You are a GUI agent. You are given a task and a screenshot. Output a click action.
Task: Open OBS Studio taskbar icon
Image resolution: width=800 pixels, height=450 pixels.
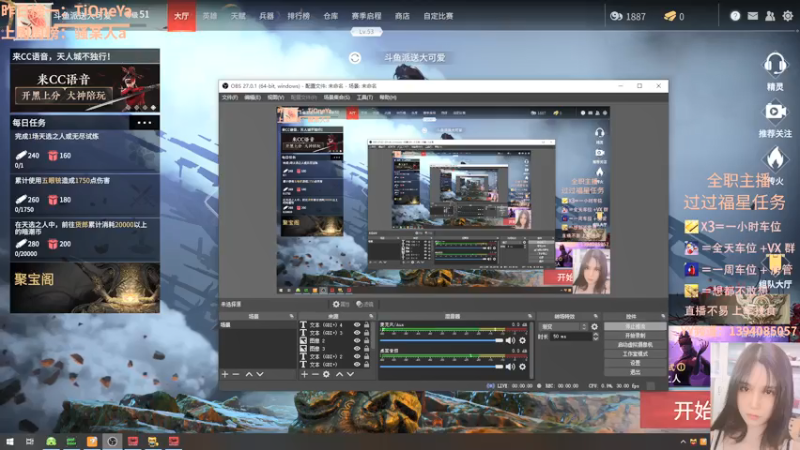pyautogui.click(x=112, y=441)
